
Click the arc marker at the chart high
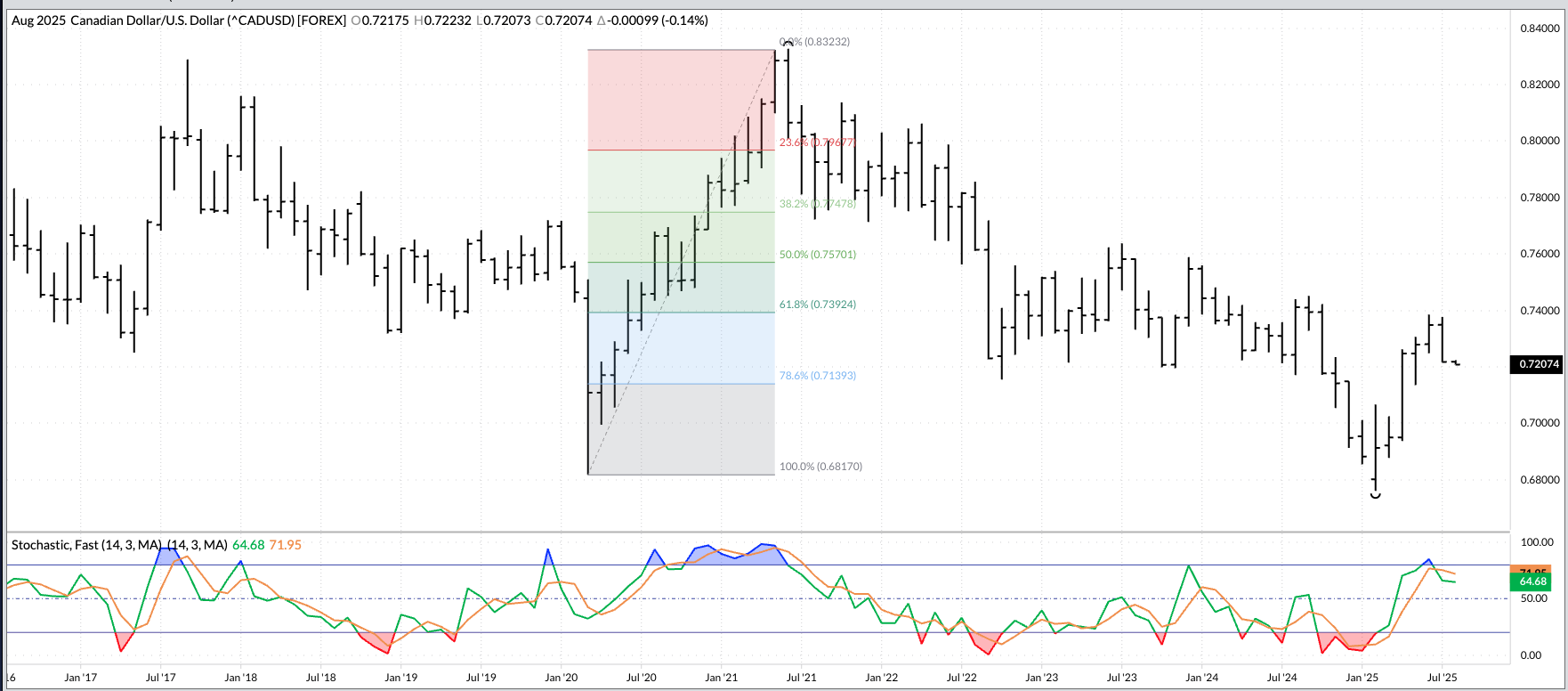[788, 43]
